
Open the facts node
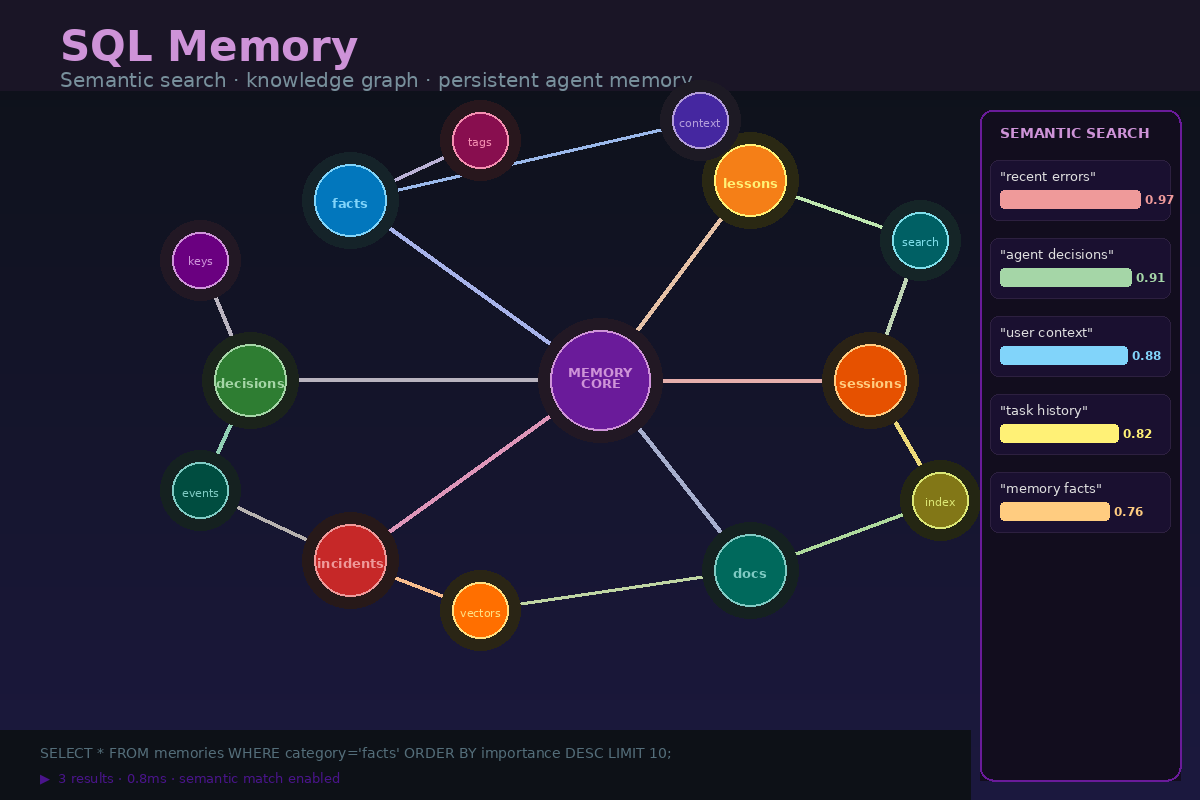(349, 201)
